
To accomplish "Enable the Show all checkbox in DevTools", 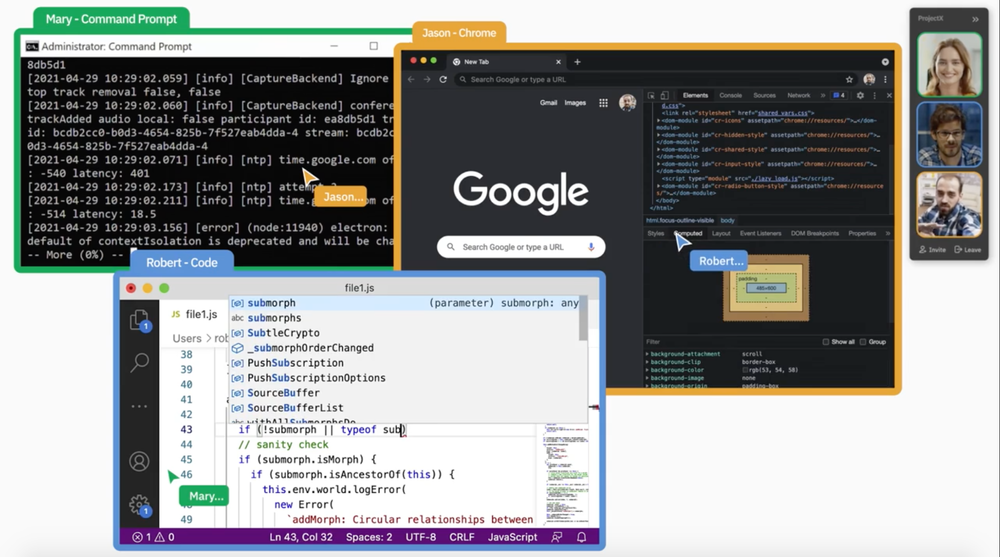I will coord(825,342).
